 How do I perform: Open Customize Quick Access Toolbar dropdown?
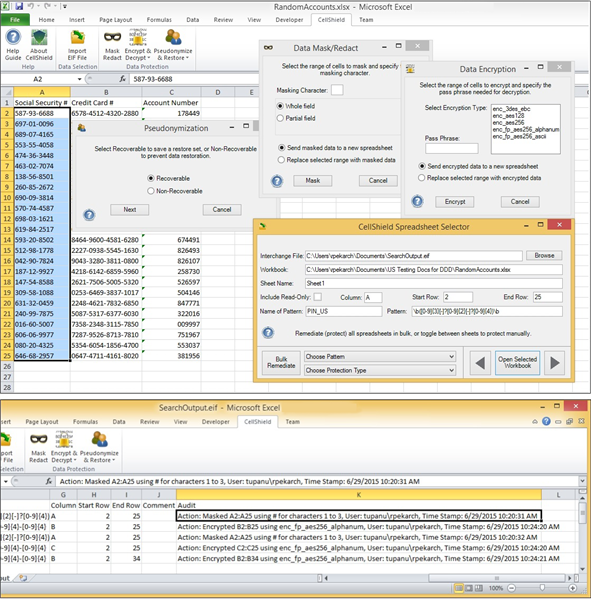coord(65,6)
